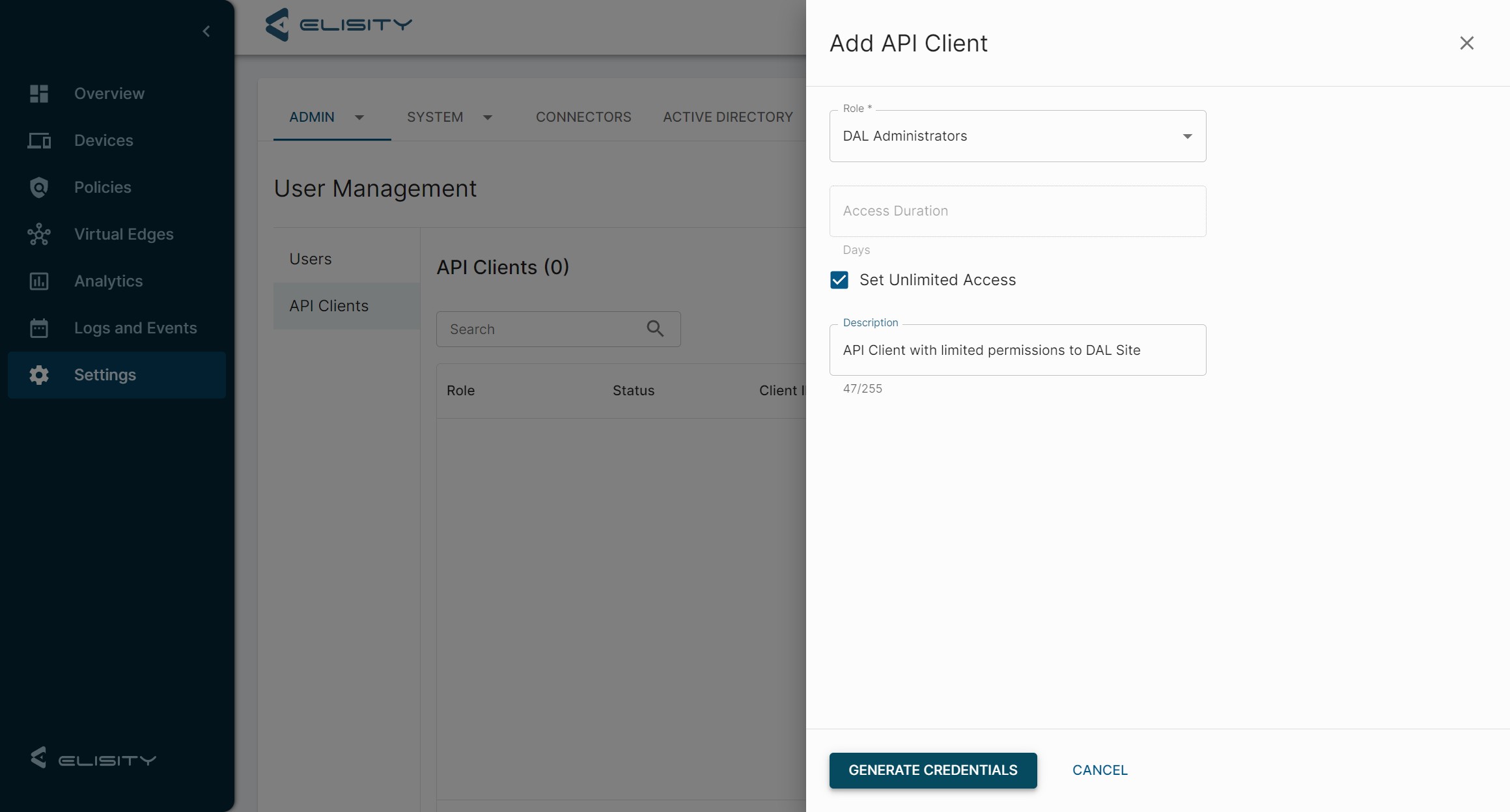Click the Analytics chart icon

39,281
